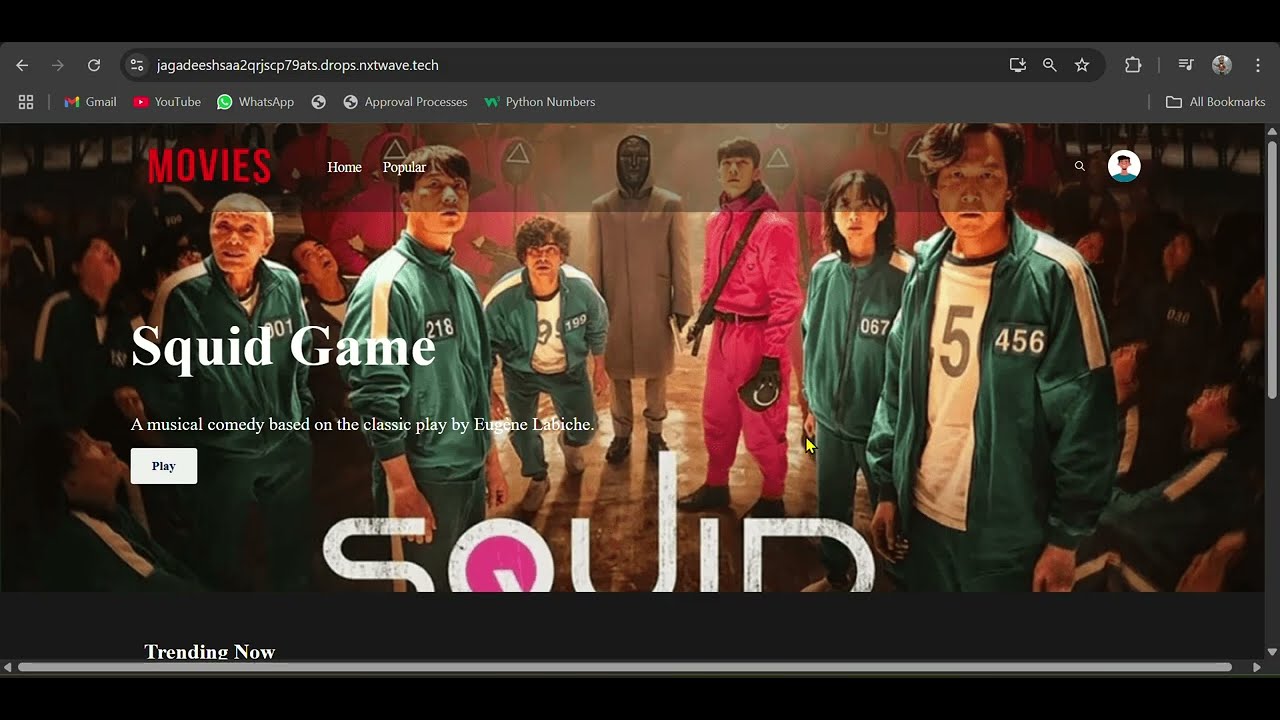Click the unnamed globe bookmark
The width and height of the screenshot is (1280, 720).
coord(319,102)
